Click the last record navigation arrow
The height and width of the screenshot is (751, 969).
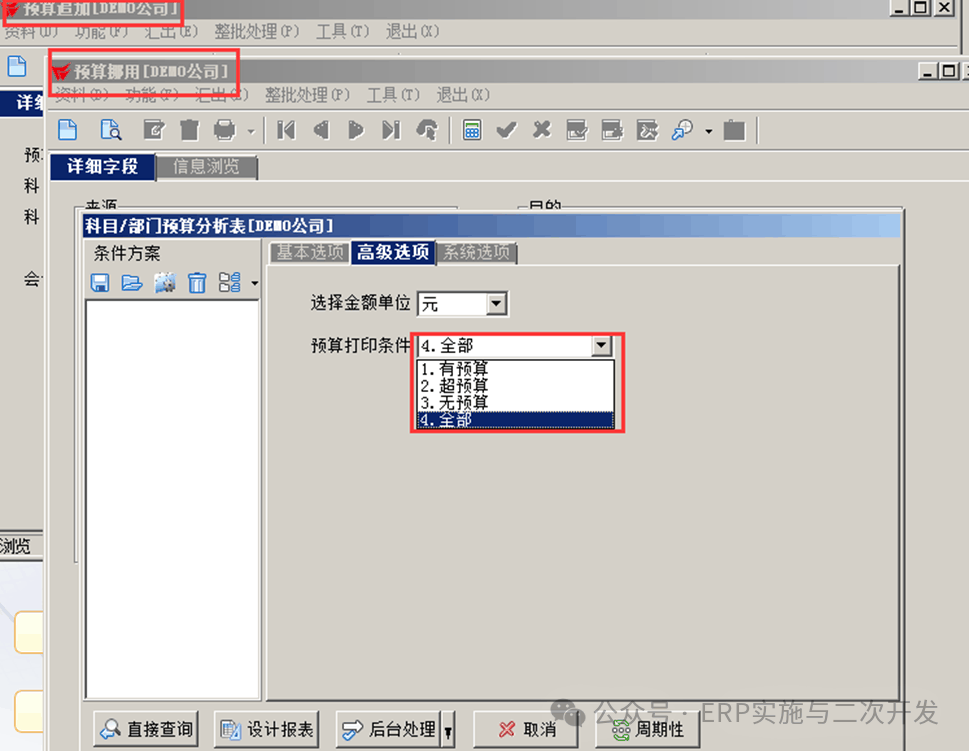coord(391,130)
